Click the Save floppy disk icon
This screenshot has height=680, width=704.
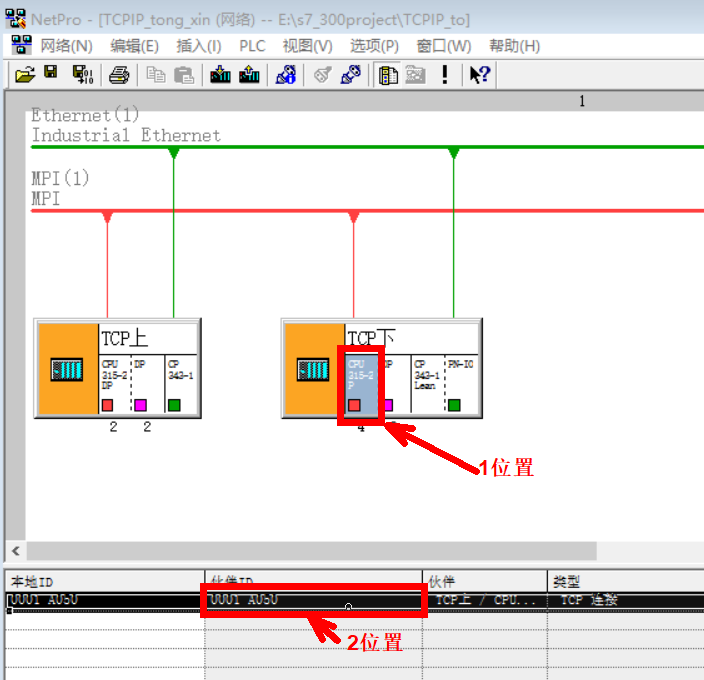tap(51, 74)
